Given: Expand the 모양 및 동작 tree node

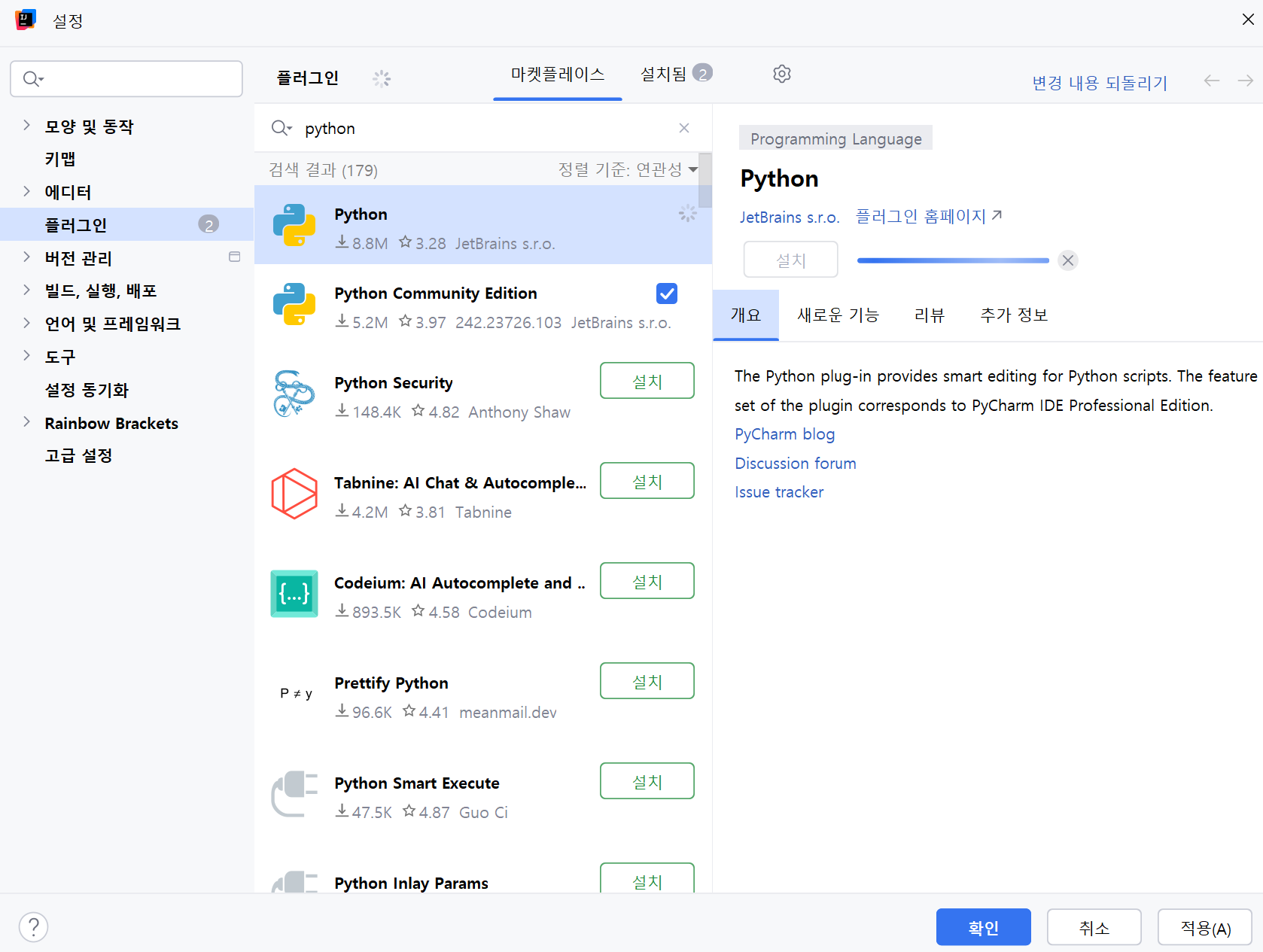Looking at the screenshot, I should click(x=26, y=125).
